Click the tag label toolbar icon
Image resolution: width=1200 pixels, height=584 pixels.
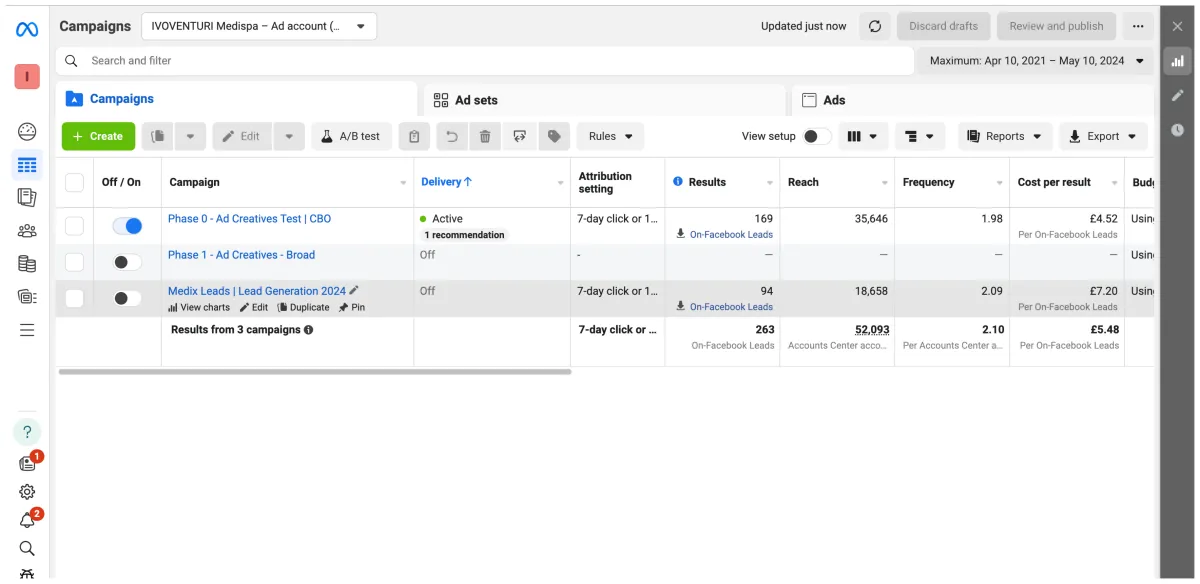(x=554, y=136)
